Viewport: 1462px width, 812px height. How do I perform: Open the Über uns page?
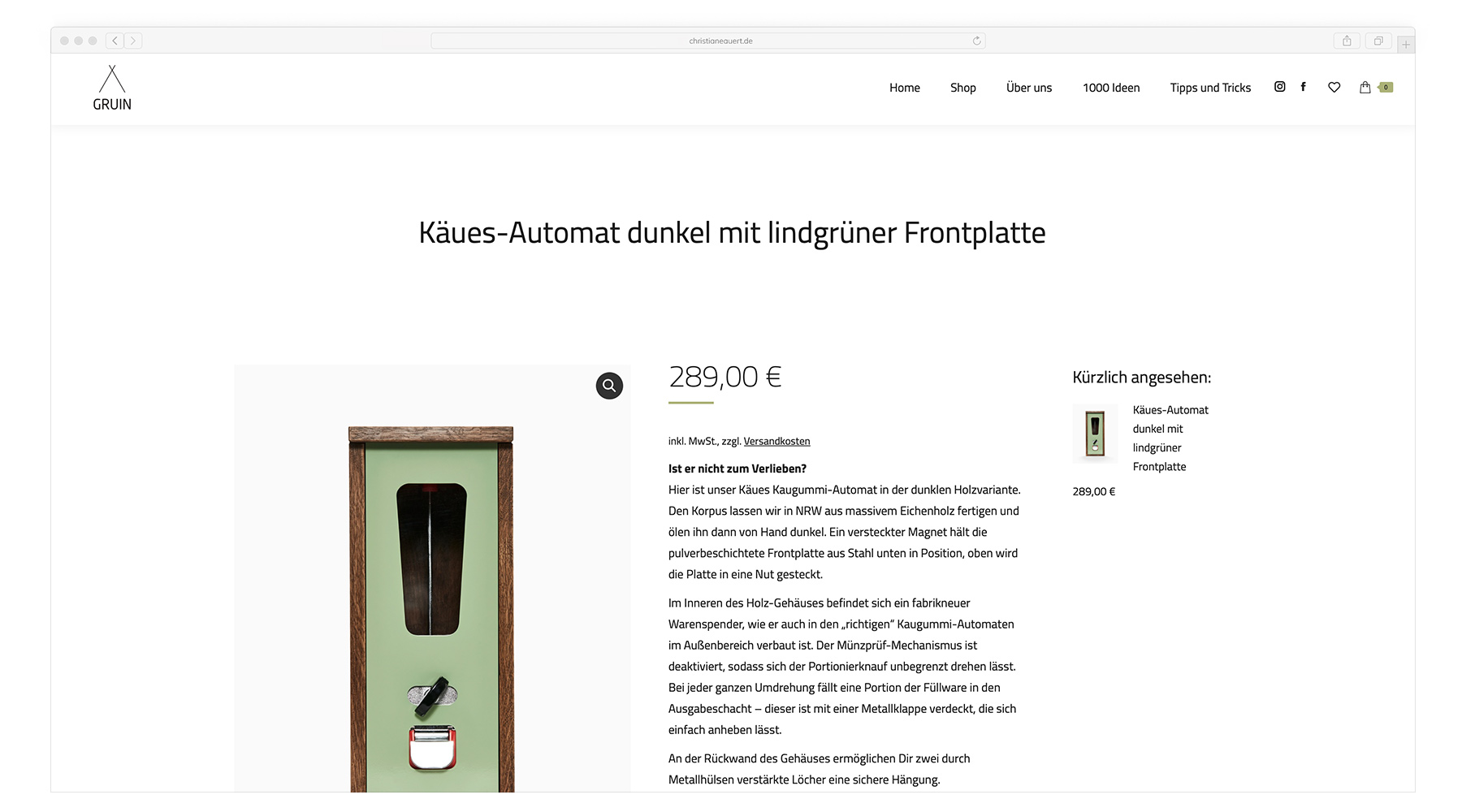1029,88
